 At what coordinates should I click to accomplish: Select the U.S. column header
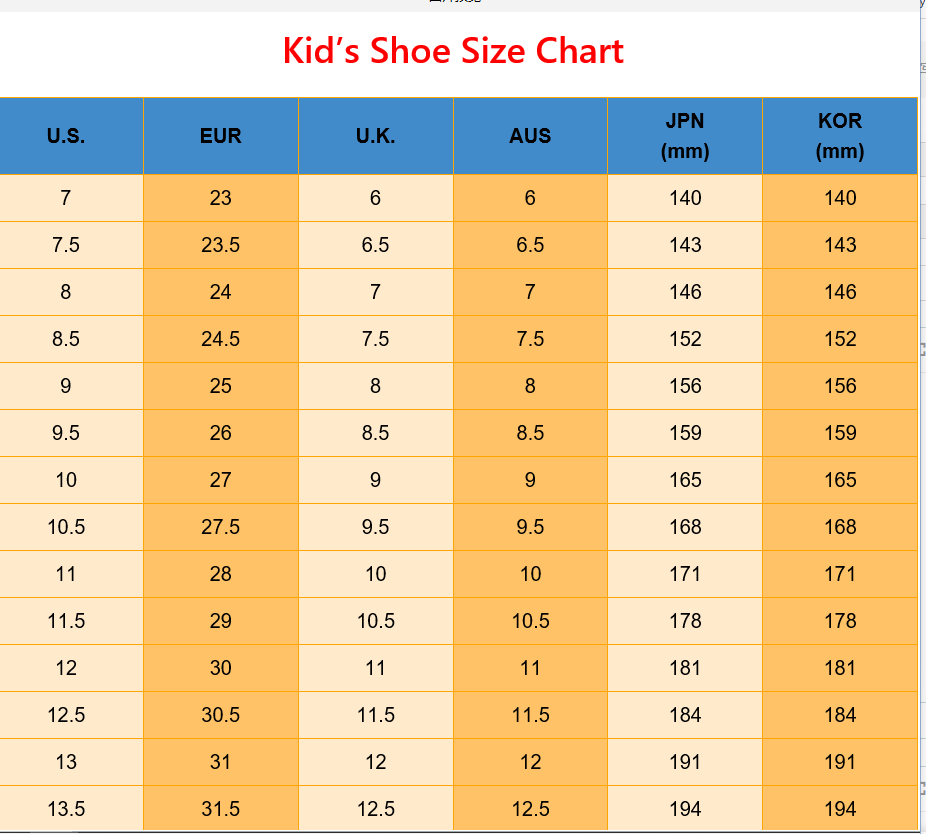66,136
